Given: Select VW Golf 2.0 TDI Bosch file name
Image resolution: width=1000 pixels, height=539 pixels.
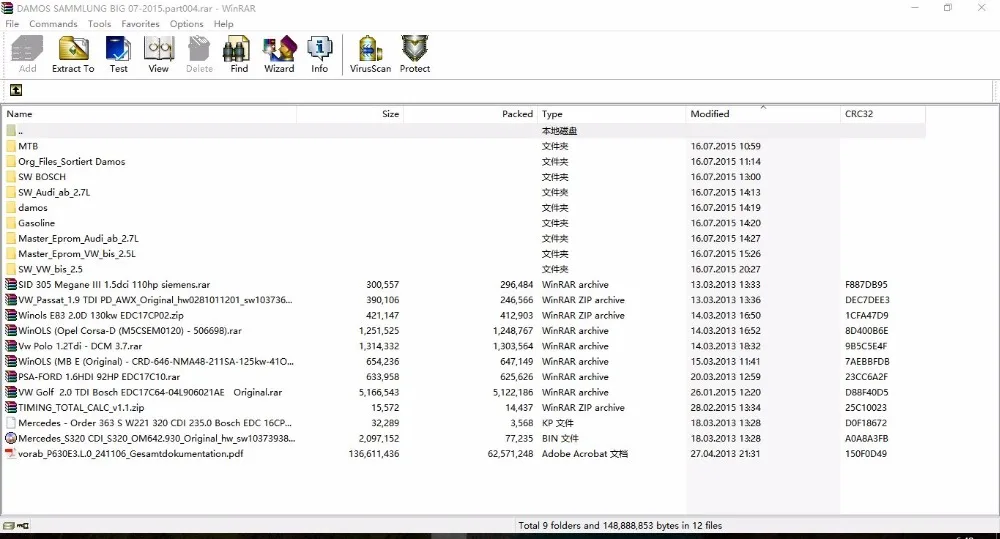Looking at the screenshot, I should click(x=150, y=392).
